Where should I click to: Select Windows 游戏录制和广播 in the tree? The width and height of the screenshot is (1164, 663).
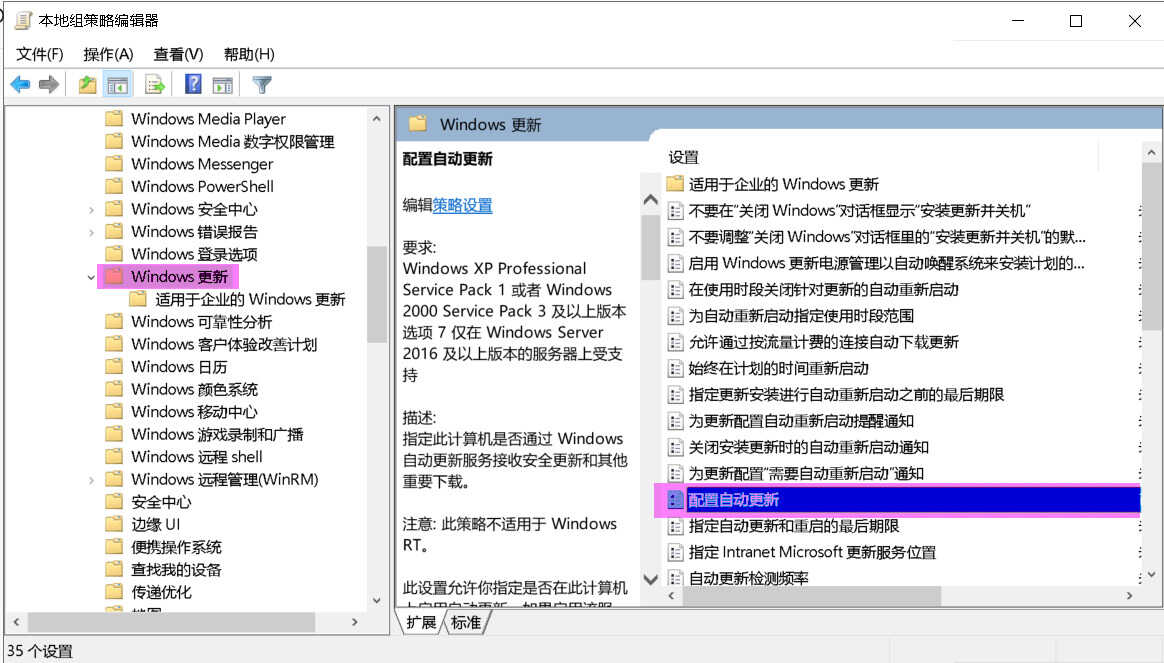point(218,434)
